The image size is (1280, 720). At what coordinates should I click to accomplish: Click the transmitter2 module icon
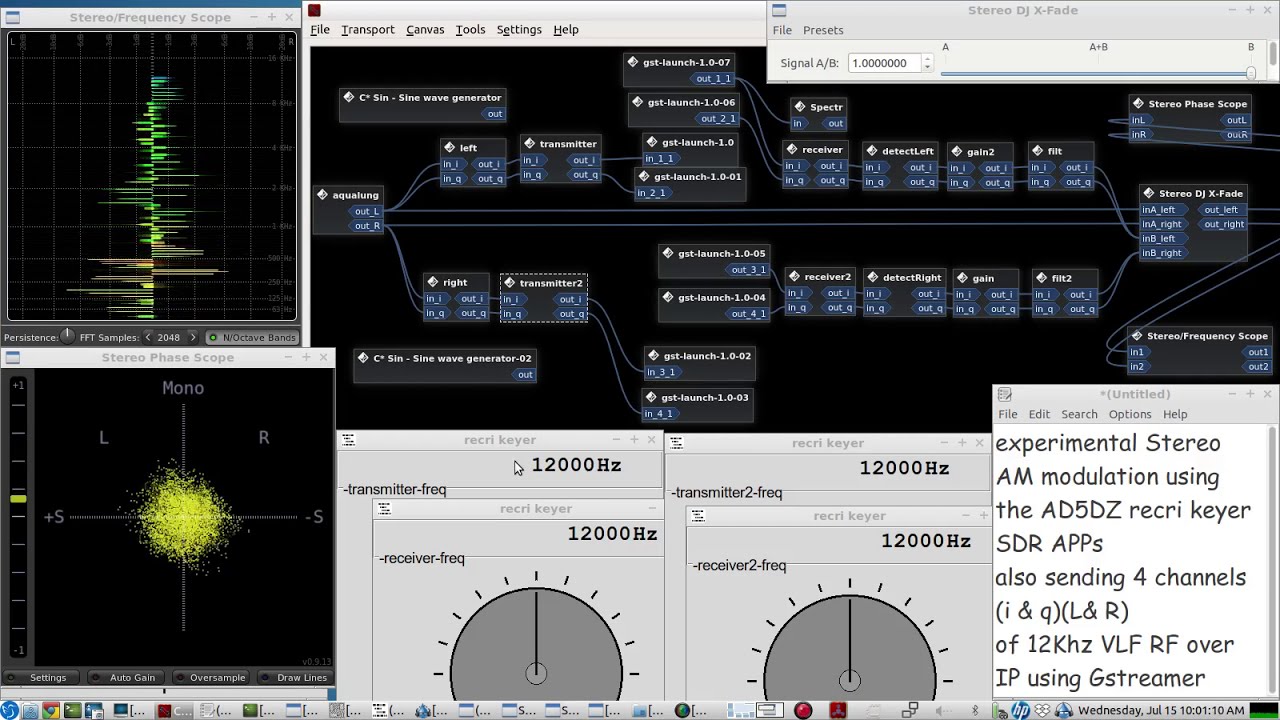(510, 283)
